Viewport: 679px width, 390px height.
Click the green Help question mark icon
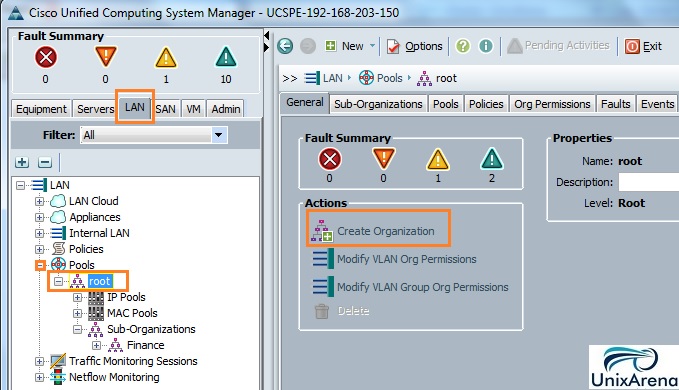[463, 46]
